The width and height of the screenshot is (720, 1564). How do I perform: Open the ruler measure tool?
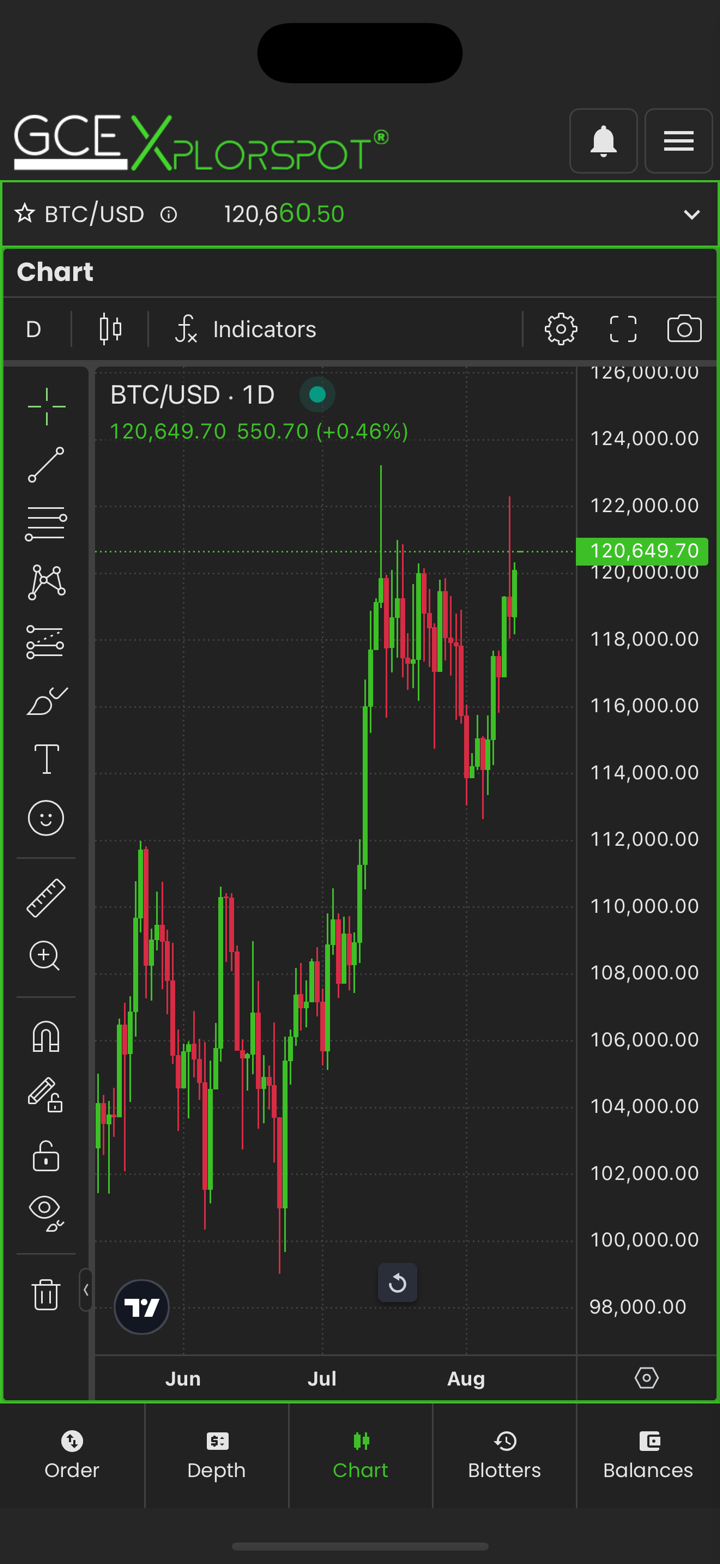(x=46, y=898)
